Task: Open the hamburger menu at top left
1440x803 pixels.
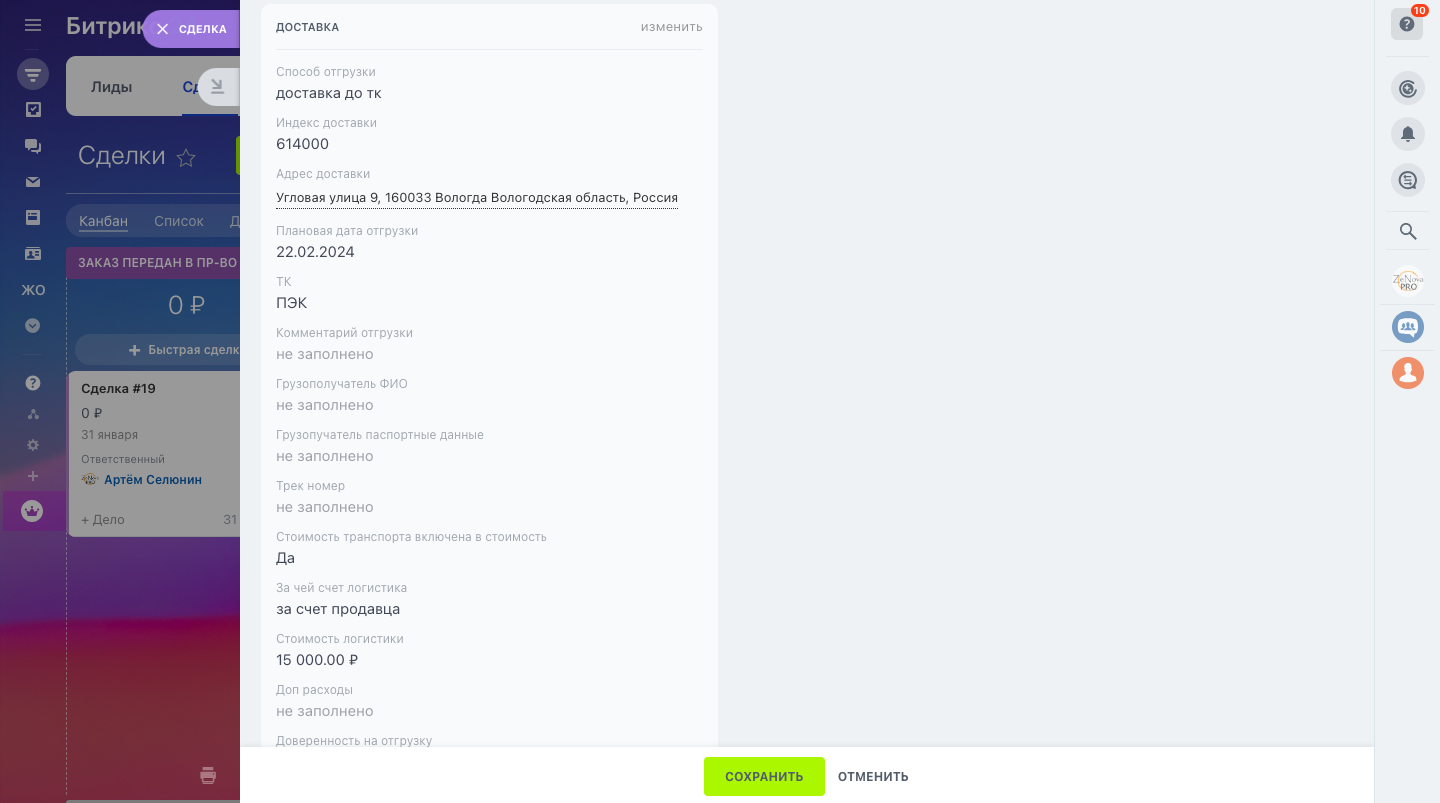Action: coord(33,25)
